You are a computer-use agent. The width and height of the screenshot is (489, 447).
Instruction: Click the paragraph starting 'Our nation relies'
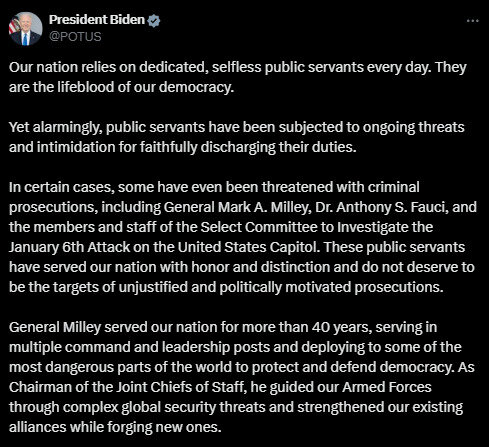click(238, 77)
